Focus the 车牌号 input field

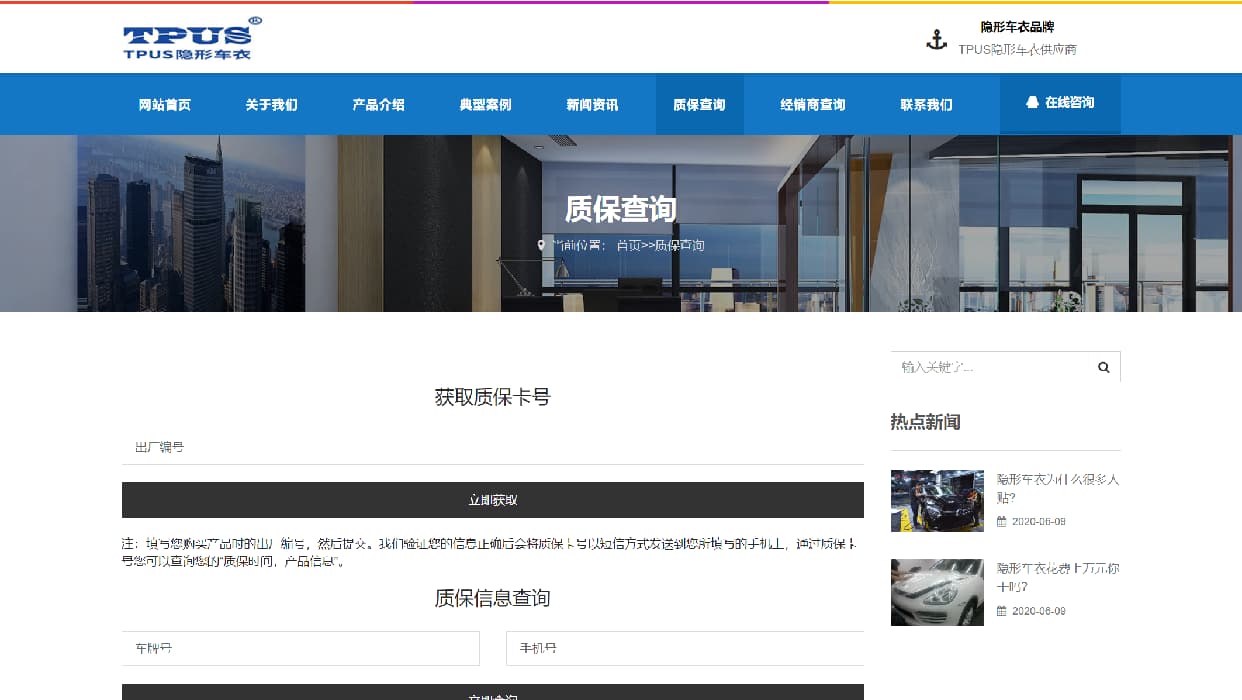(301, 648)
